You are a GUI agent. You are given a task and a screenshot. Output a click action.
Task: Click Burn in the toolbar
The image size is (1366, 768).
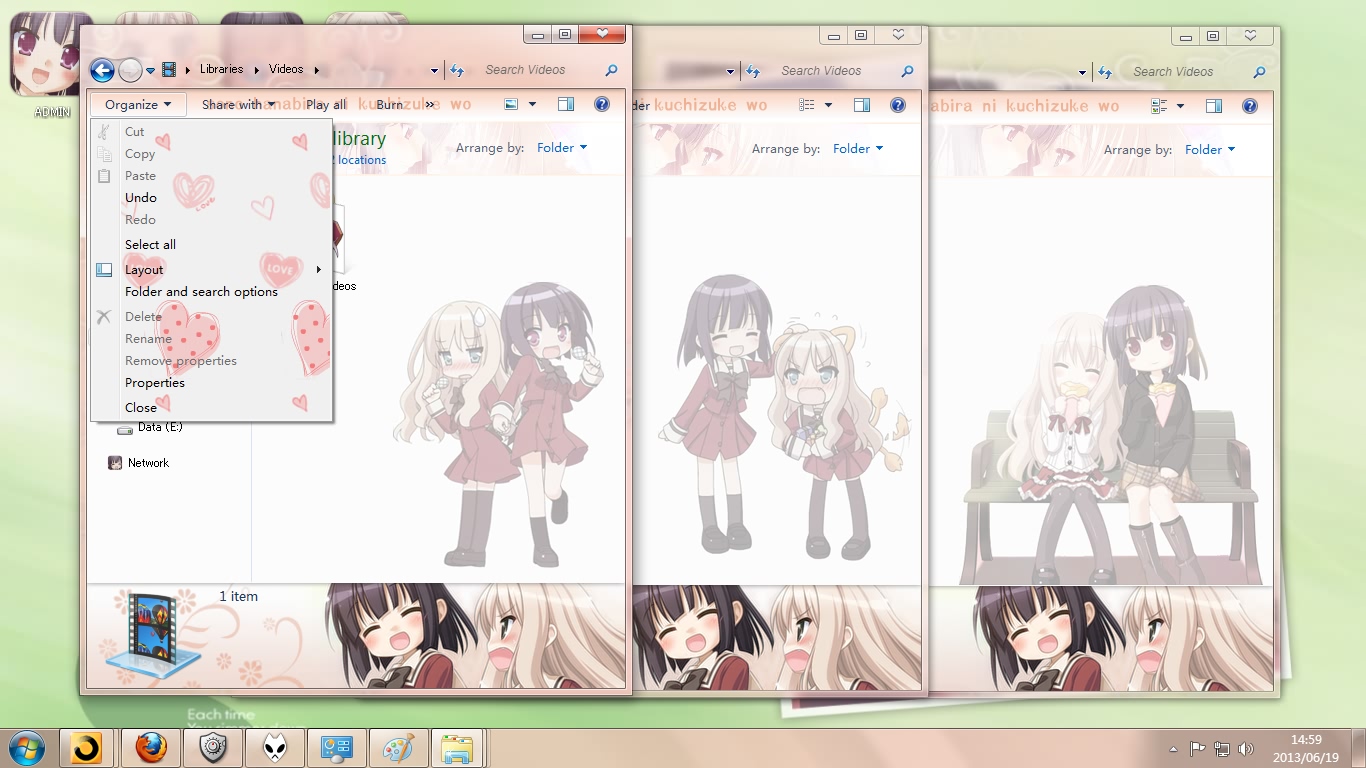click(390, 104)
